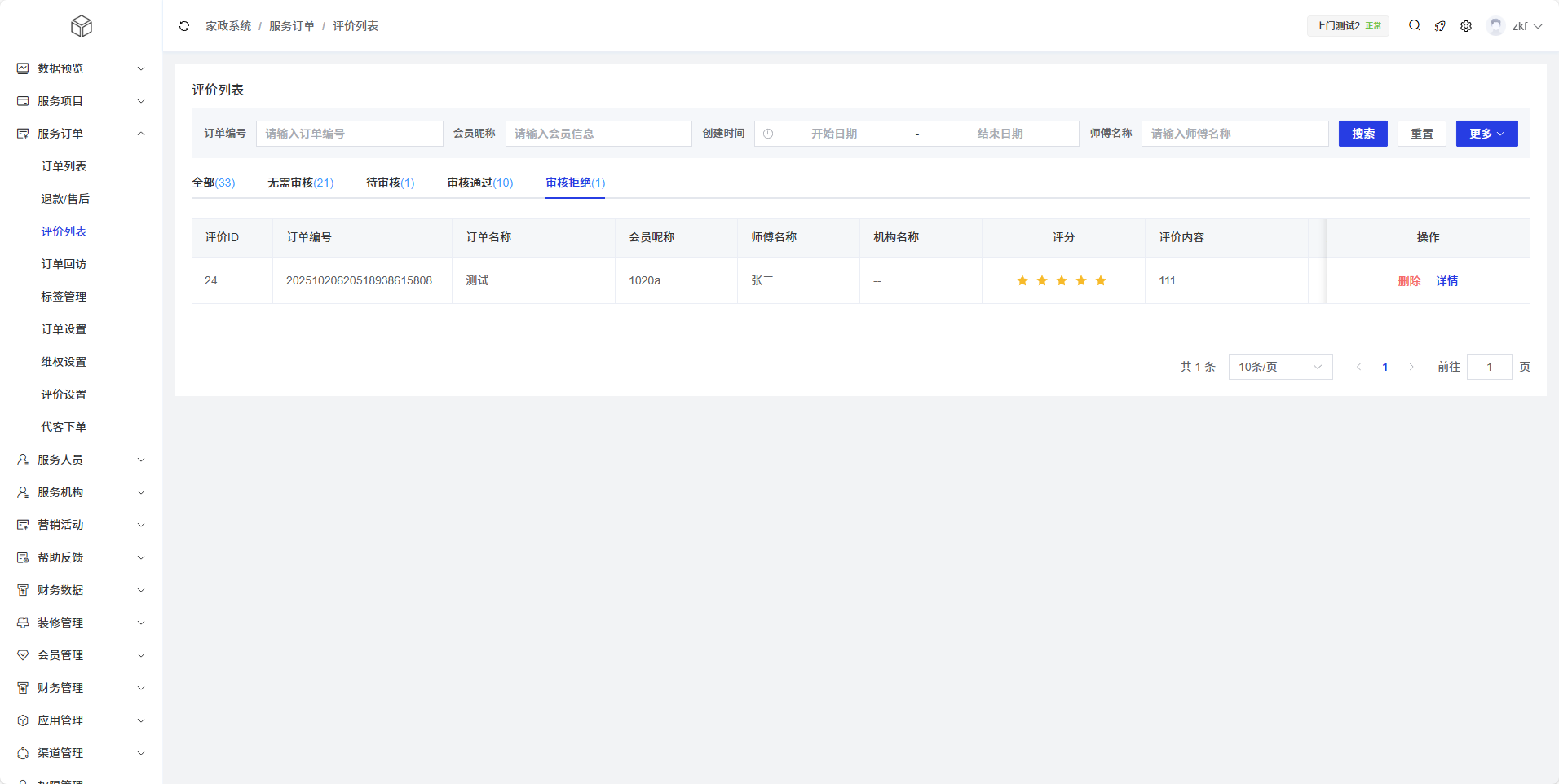The image size is (1559, 784).
Task: Open 详情 for review 24
Action: pyautogui.click(x=1446, y=281)
